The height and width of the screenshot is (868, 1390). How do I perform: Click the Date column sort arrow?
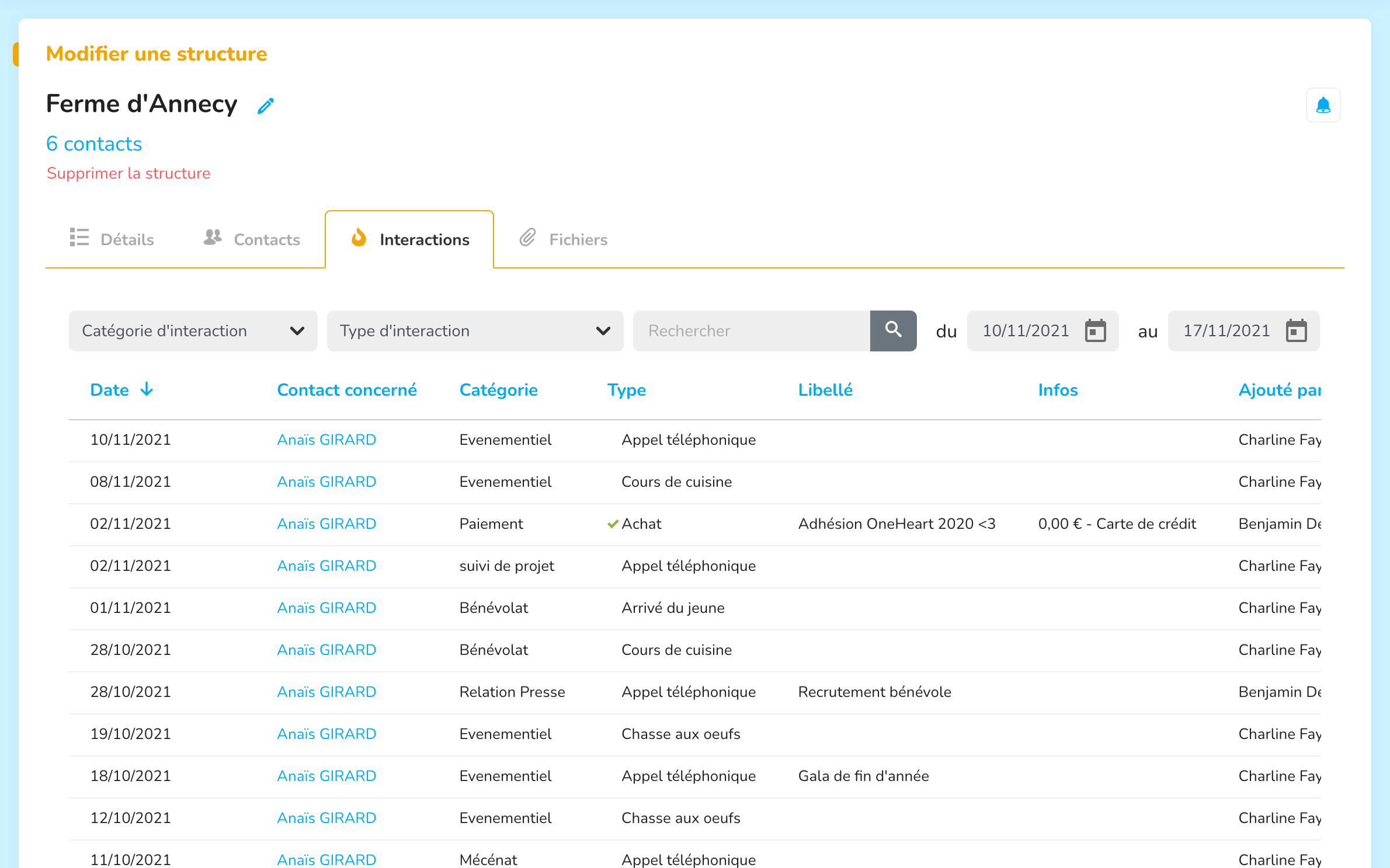pos(147,389)
